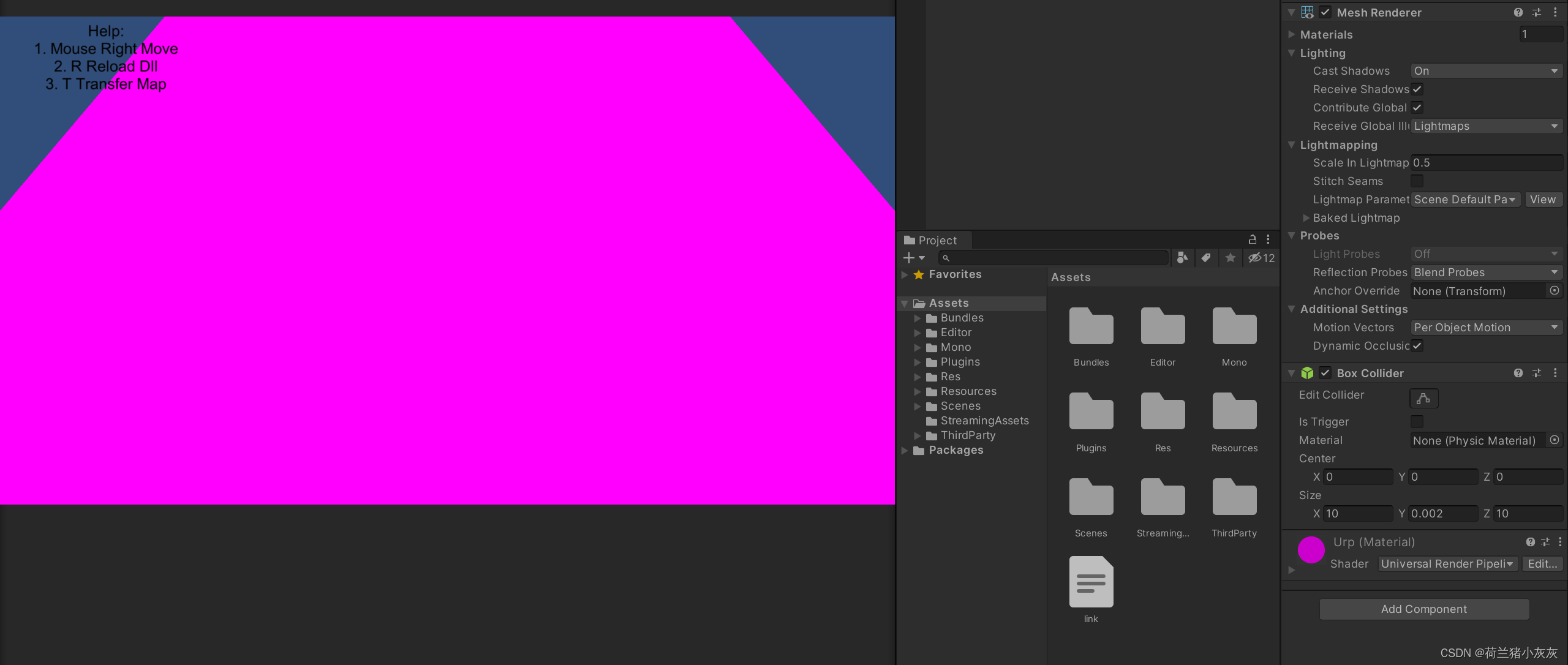1568x665 pixels.
Task: Open Cast Shadows dropdown
Action: pyautogui.click(x=1487, y=71)
